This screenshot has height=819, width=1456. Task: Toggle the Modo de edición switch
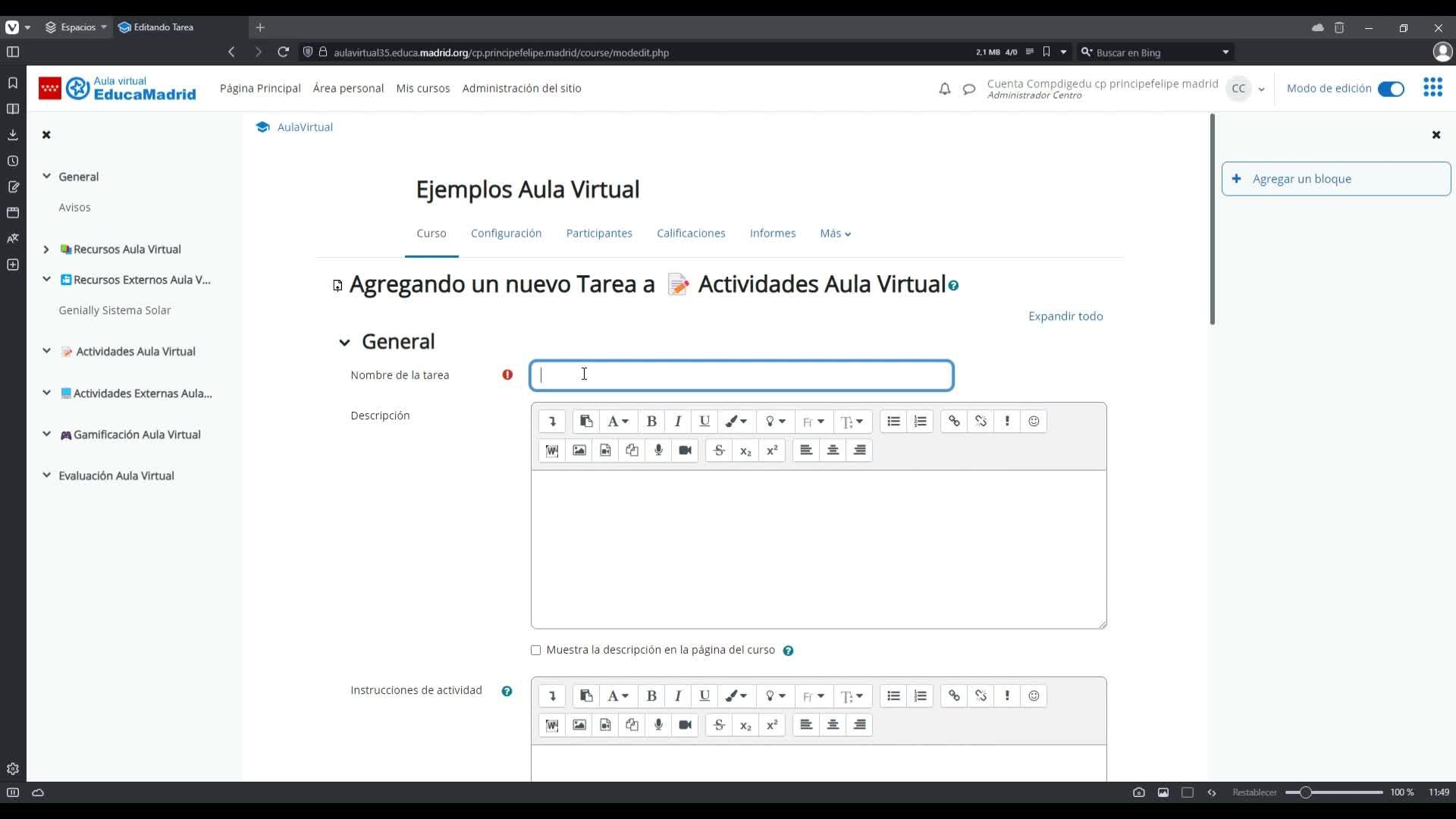click(1391, 89)
